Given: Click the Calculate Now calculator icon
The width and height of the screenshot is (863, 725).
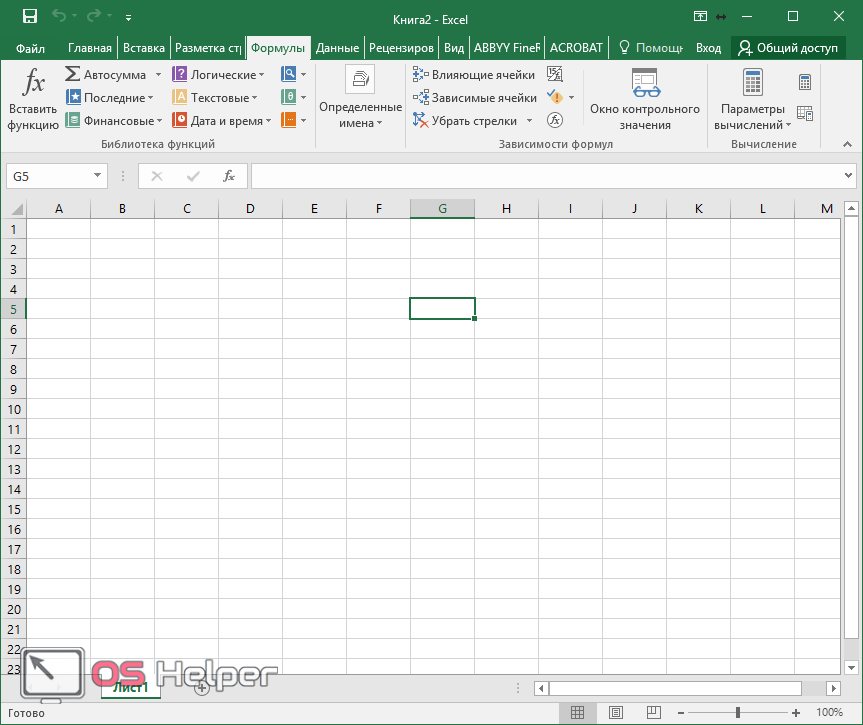Looking at the screenshot, I should 805,82.
